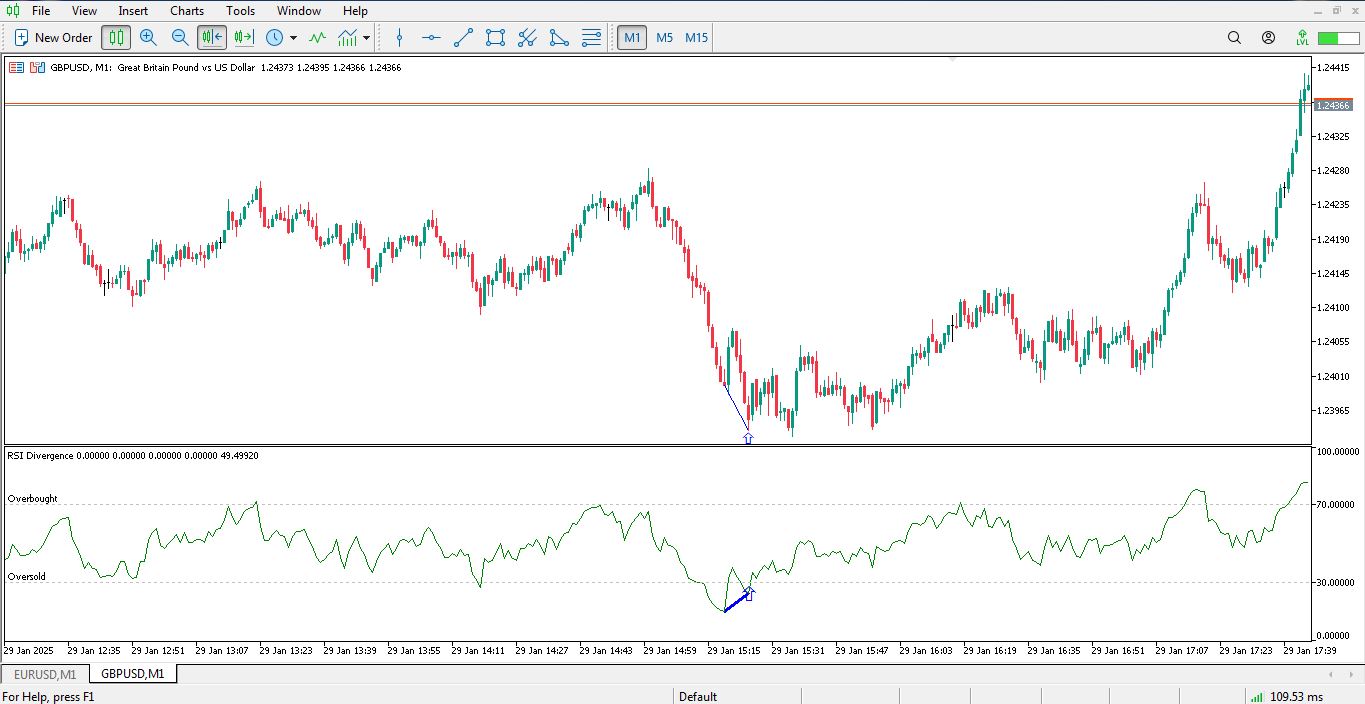
Task: Open the timeframe dropdown arrow
Action: click(293, 38)
